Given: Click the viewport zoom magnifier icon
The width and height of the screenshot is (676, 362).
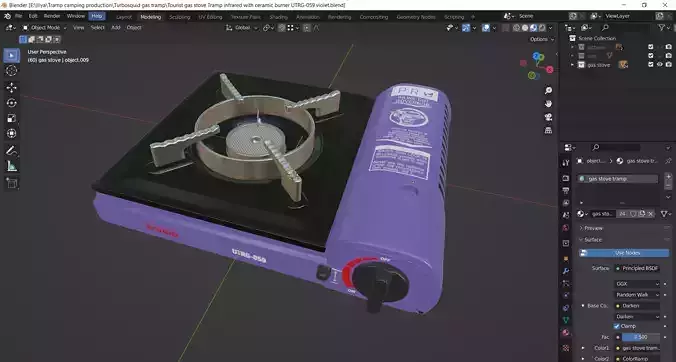Looking at the screenshot, I should click(548, 90).
